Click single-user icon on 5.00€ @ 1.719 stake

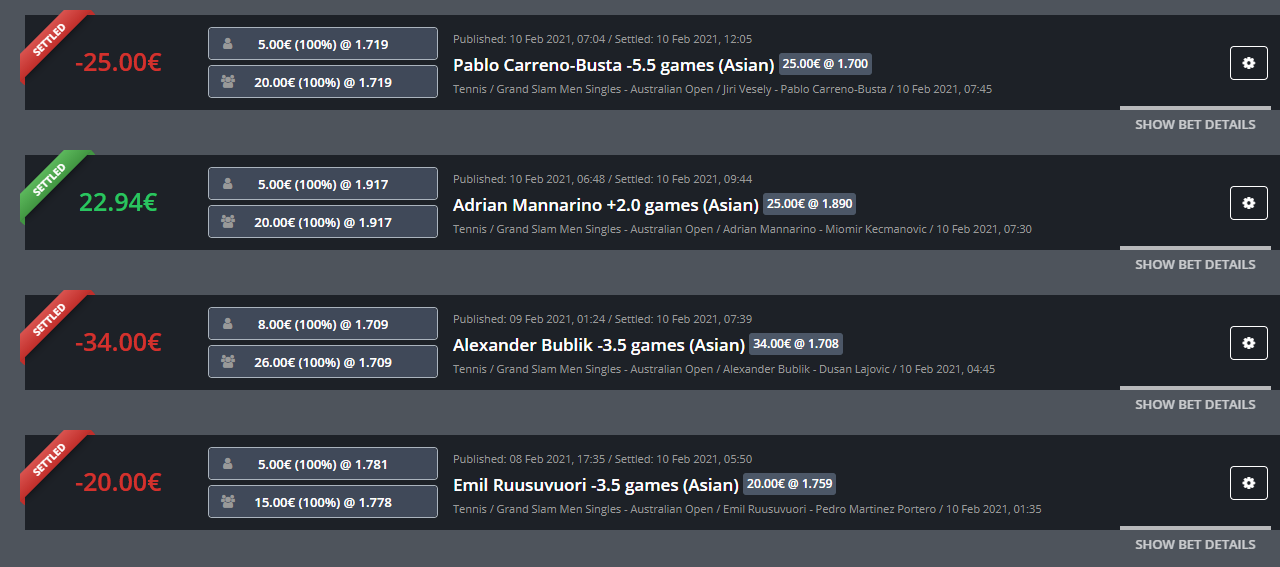pos(228,44)
